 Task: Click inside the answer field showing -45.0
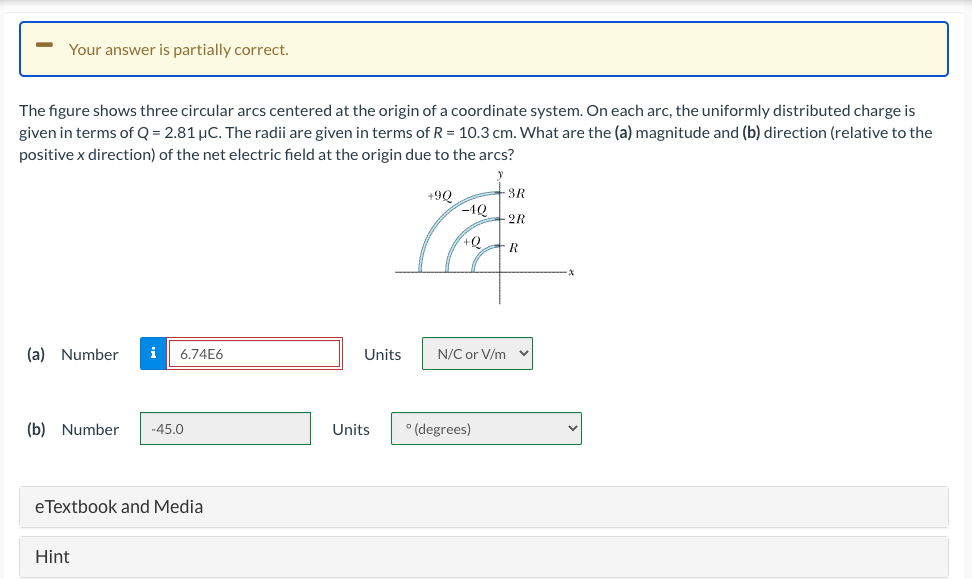click(x=225, y=428)
